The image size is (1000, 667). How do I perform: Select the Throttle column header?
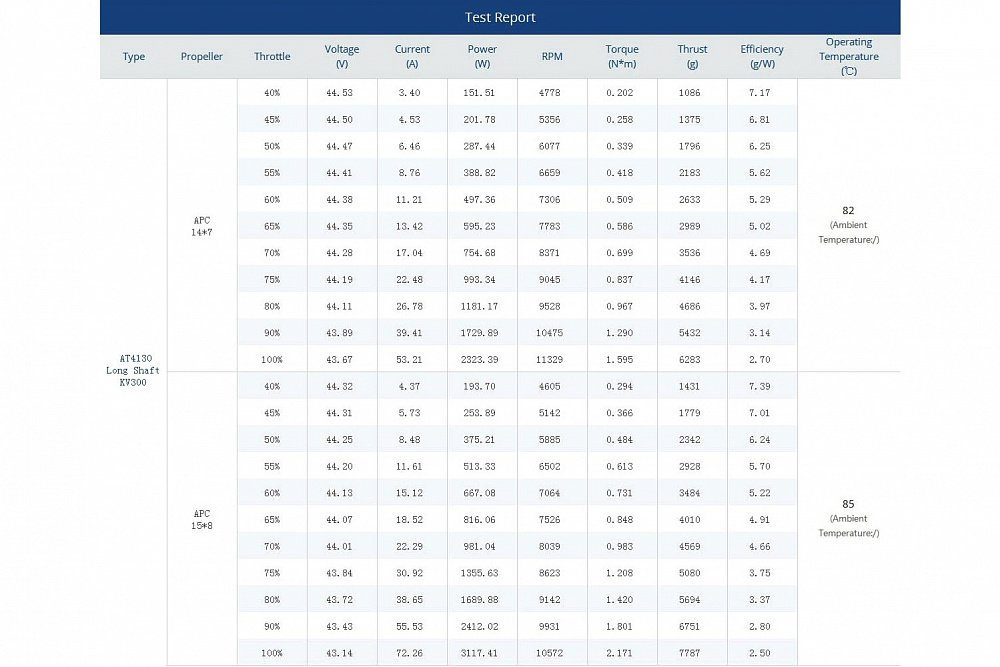(x=272, y=56)
